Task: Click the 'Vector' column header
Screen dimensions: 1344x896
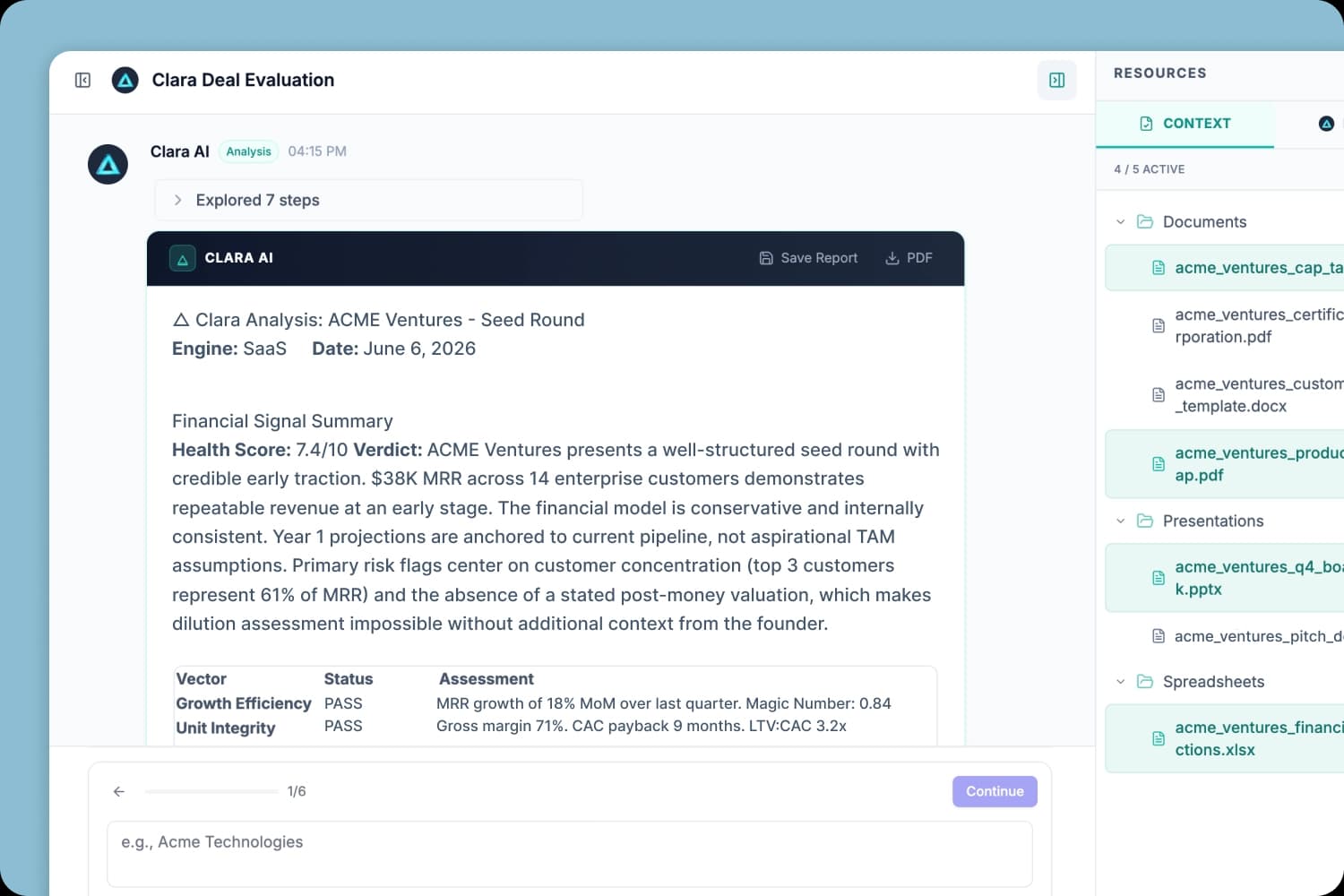Action: pos(202,679)
